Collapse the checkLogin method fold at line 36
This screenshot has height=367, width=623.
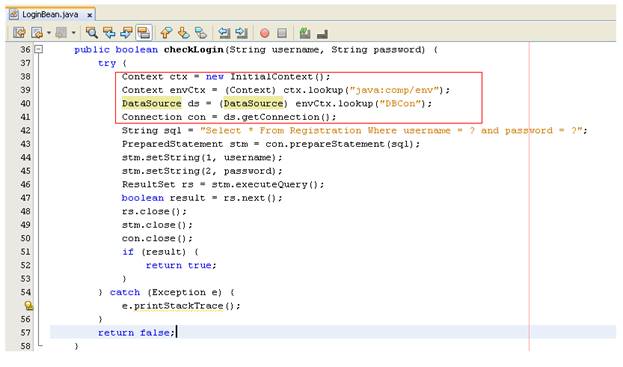click(39, 49)
